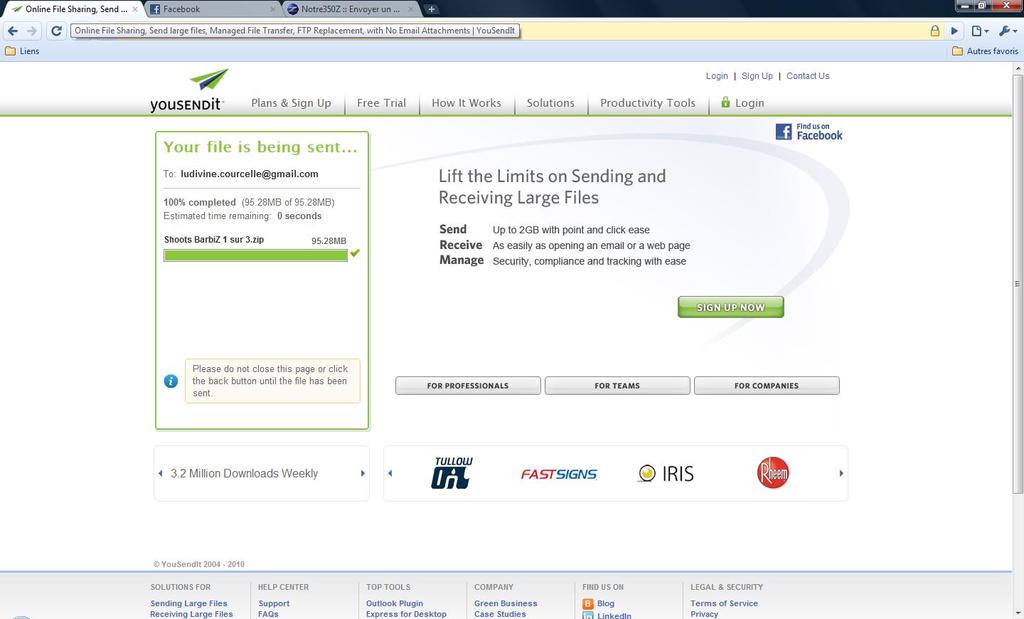Show next customer logos with right arrow
Screen dimensions: 1024x619
(x=841, y=474)
